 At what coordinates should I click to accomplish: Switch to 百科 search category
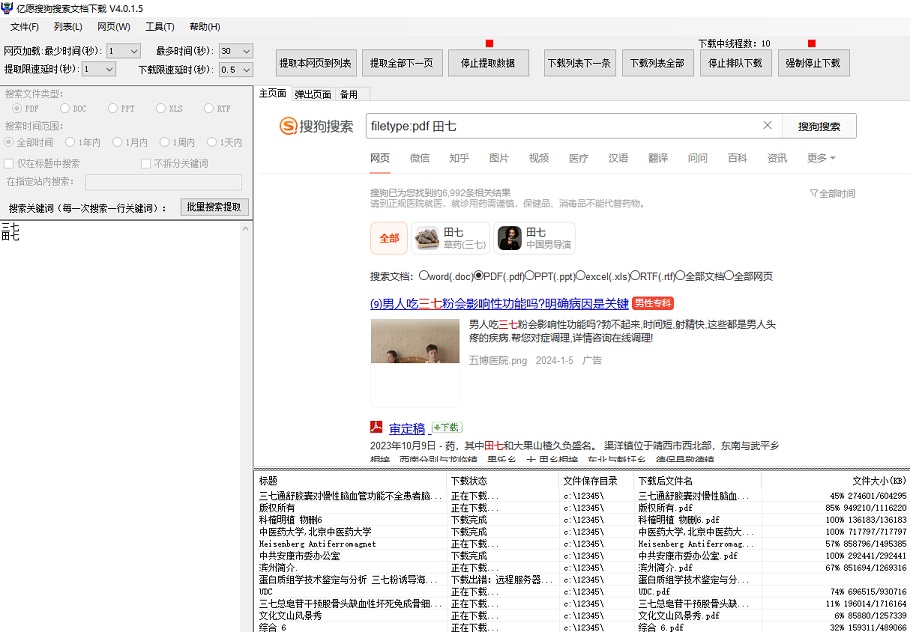(x=737, y=158)
